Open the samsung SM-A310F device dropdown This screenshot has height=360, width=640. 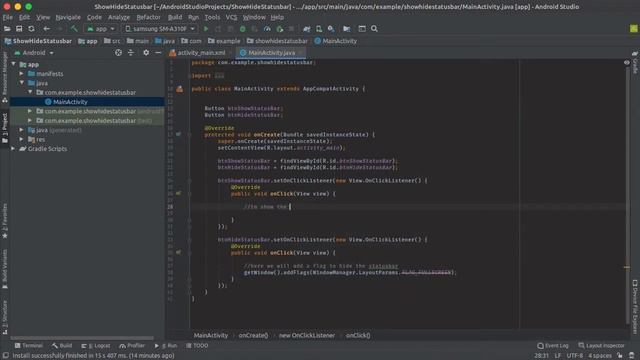coord(160,29)
